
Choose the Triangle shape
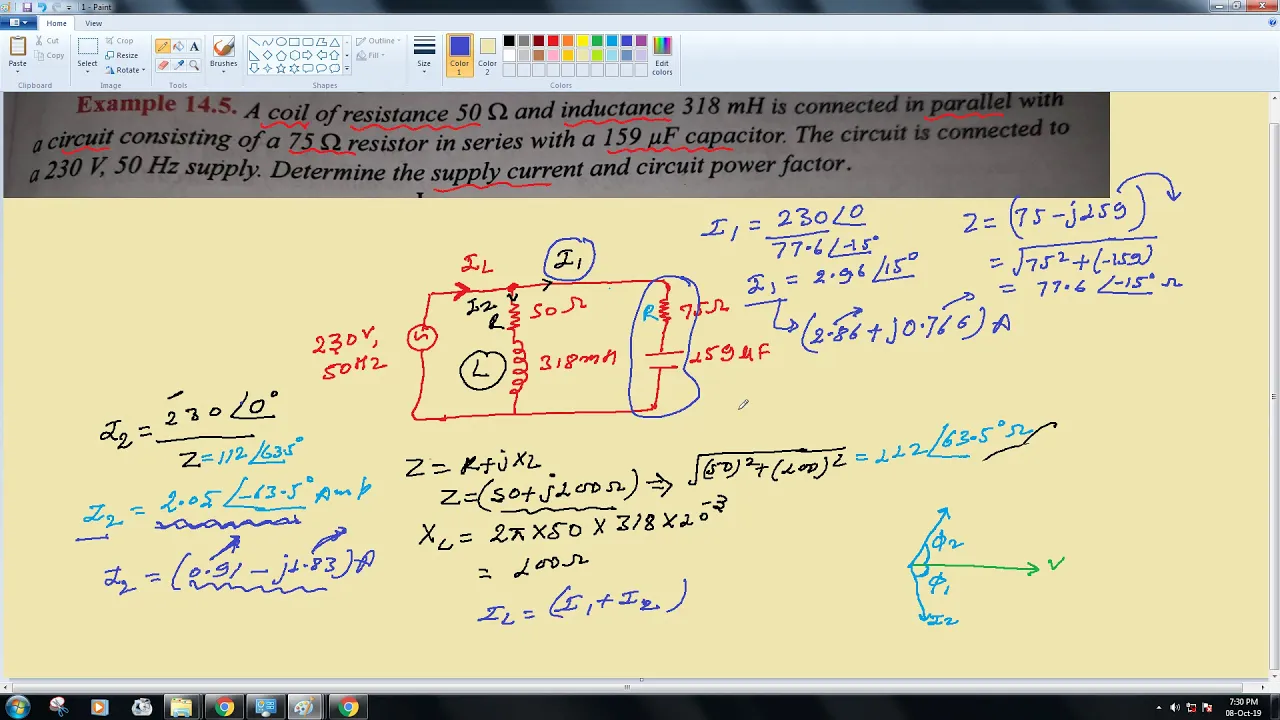[334, 42]
